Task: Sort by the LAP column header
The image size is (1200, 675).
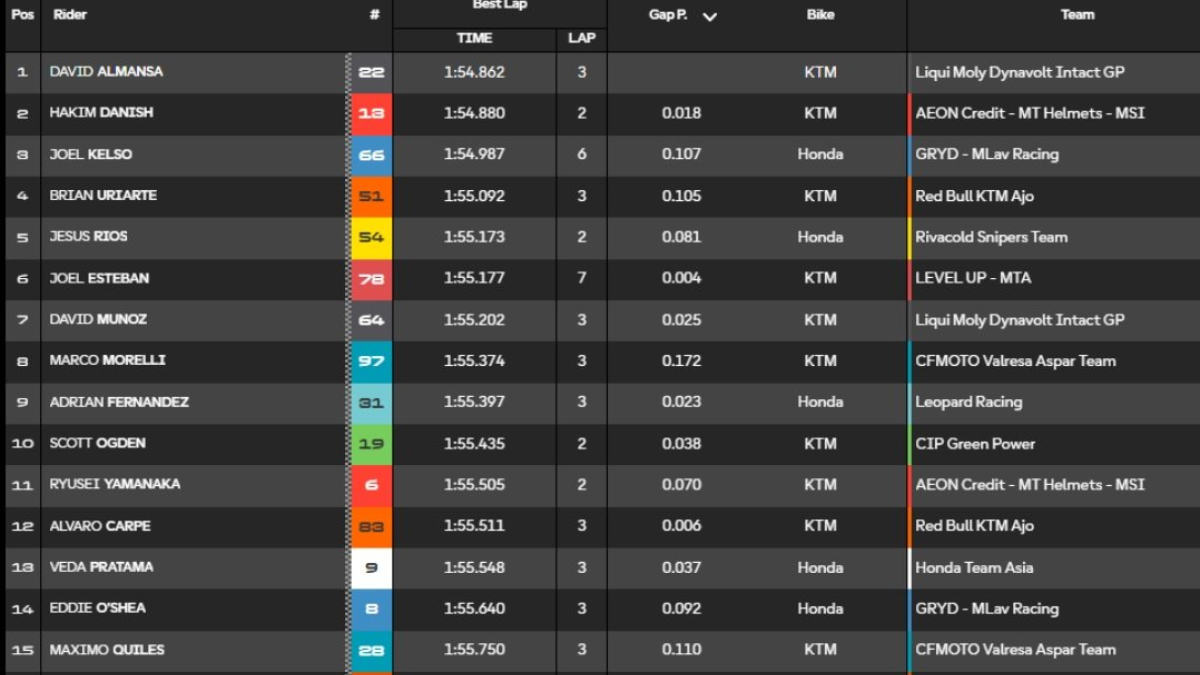Action: tap(582, 38)
